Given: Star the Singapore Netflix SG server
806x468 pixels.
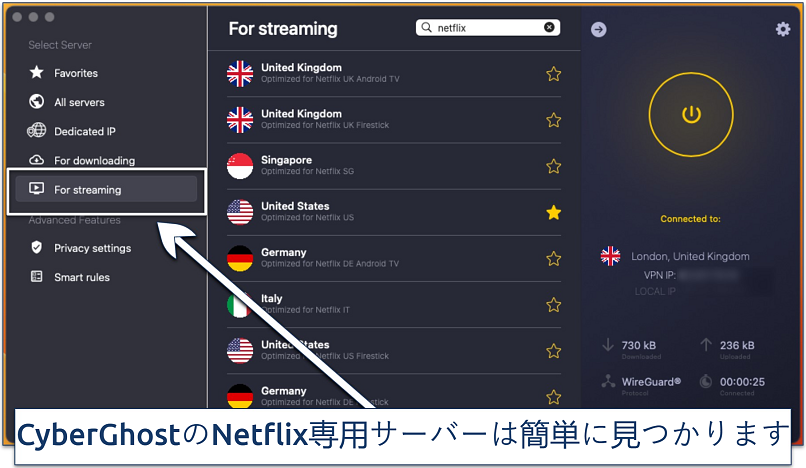Looking at the screenshot, I should click(553, 166).
